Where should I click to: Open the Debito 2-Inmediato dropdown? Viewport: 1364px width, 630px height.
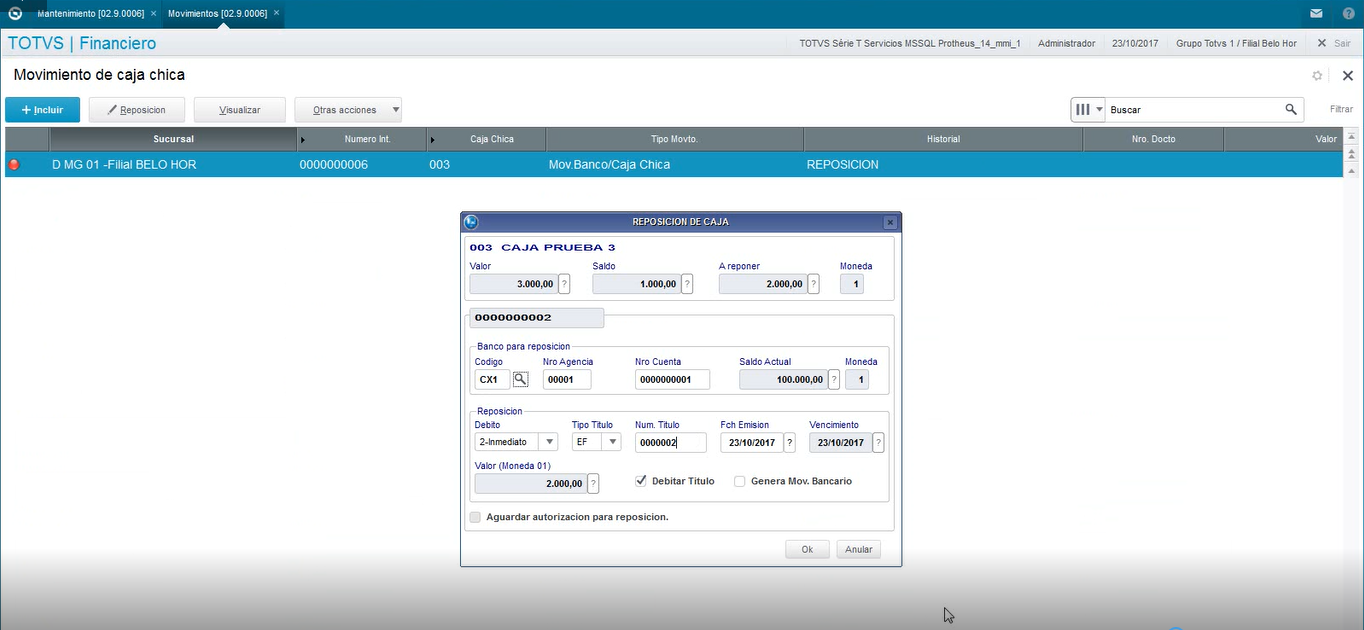click(x=548, y=442)
